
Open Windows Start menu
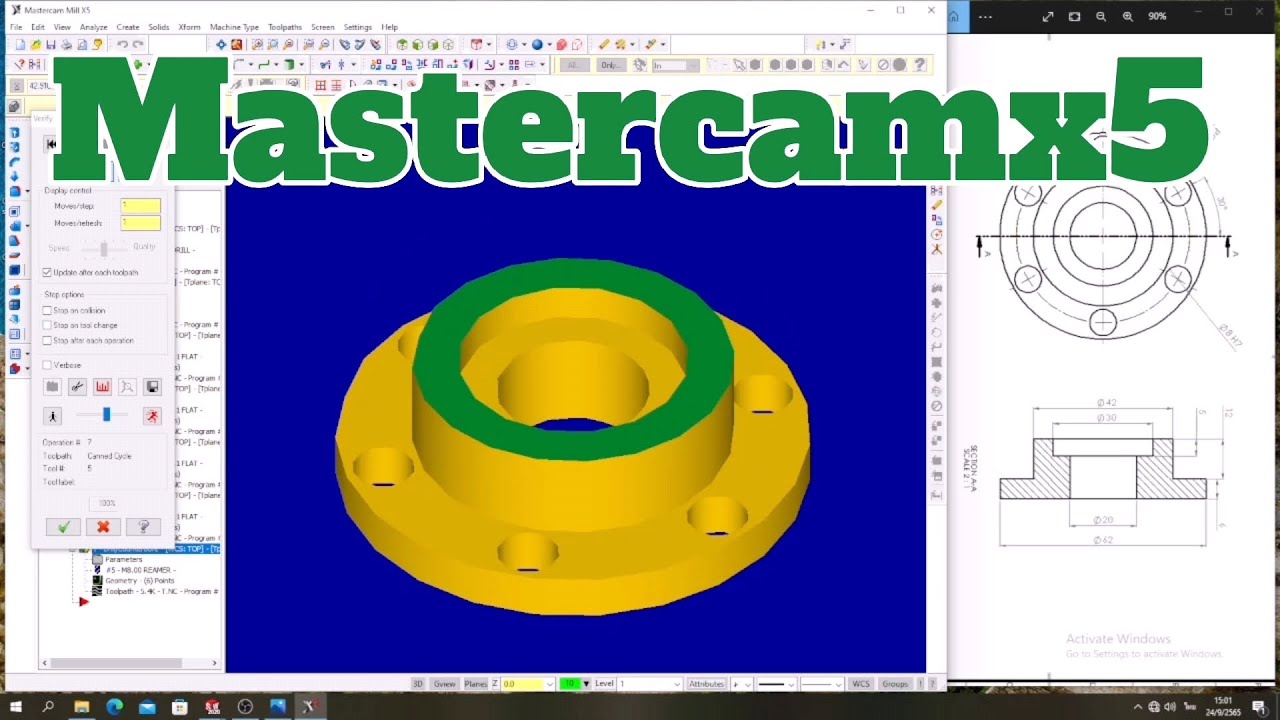coord(16,707)
